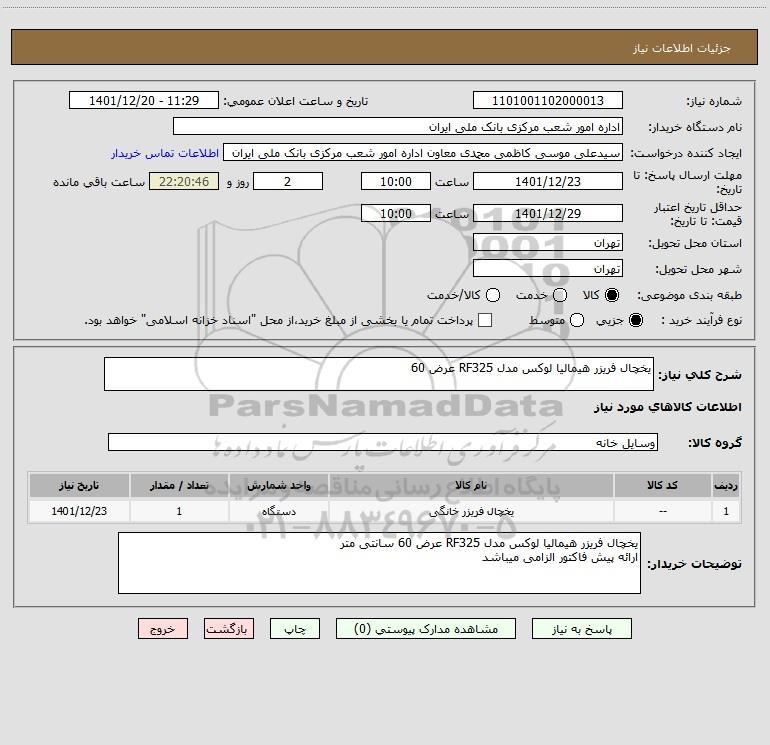Toggle the اسناد خزانه اسلامی payment checkbox
The width and height of the screenshot is (770, 745).
[x=485, y=320]
